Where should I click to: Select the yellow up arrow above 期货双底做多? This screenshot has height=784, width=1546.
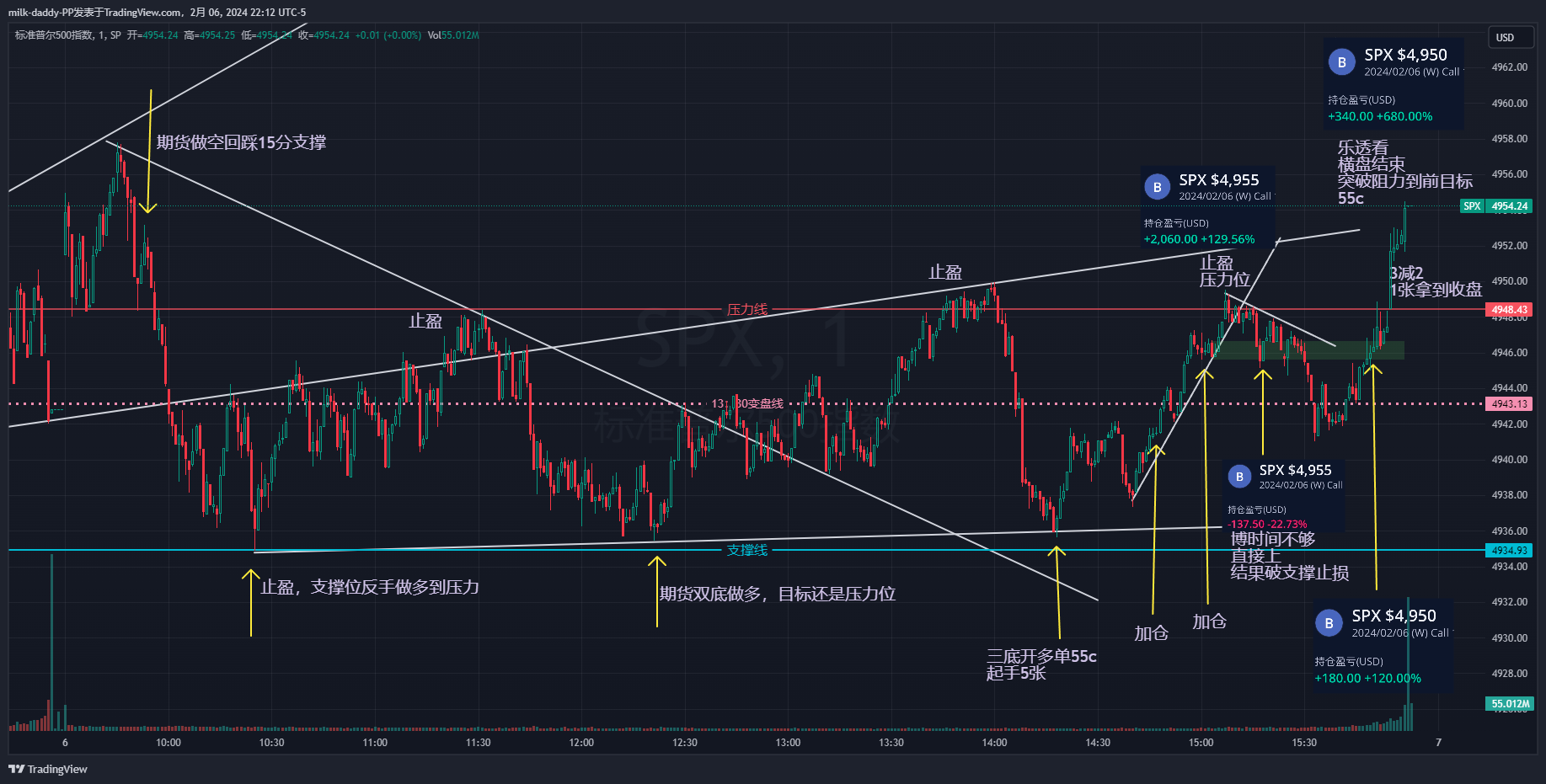pyautogui.click(x=657, y=591)
